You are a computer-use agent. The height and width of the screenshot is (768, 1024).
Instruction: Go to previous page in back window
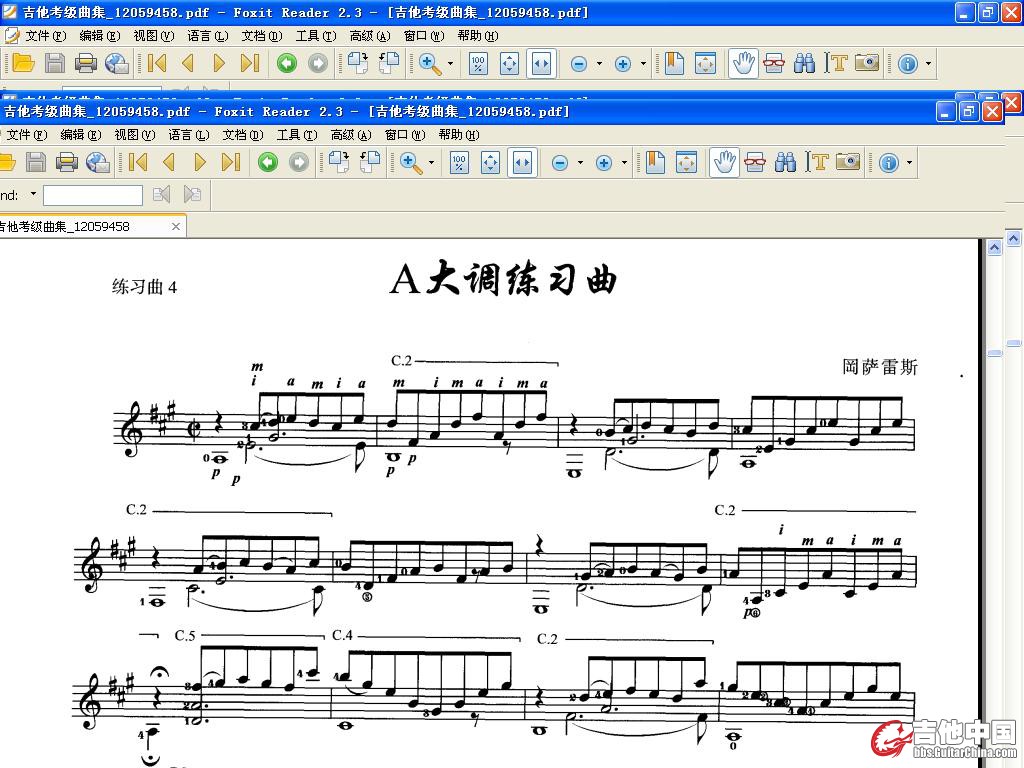[x=188, y=63]
